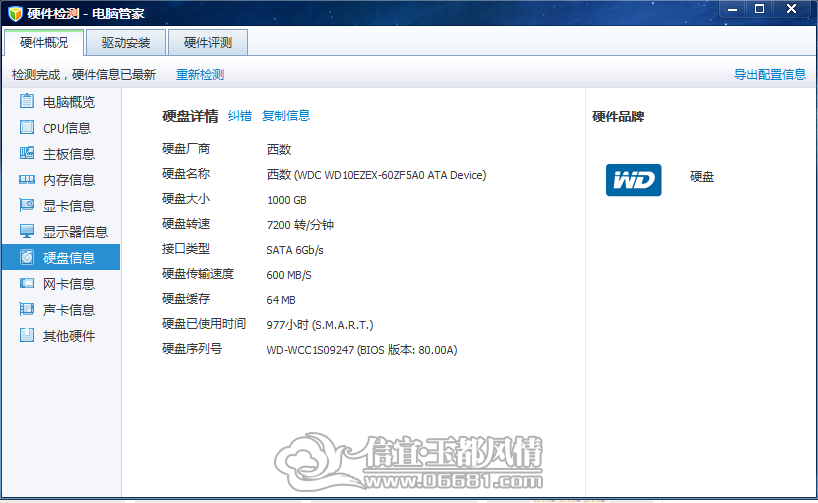This screenshot has height=503, width=818.
Task: Click the 硬盘详情 heading
Action: (190, 116)
